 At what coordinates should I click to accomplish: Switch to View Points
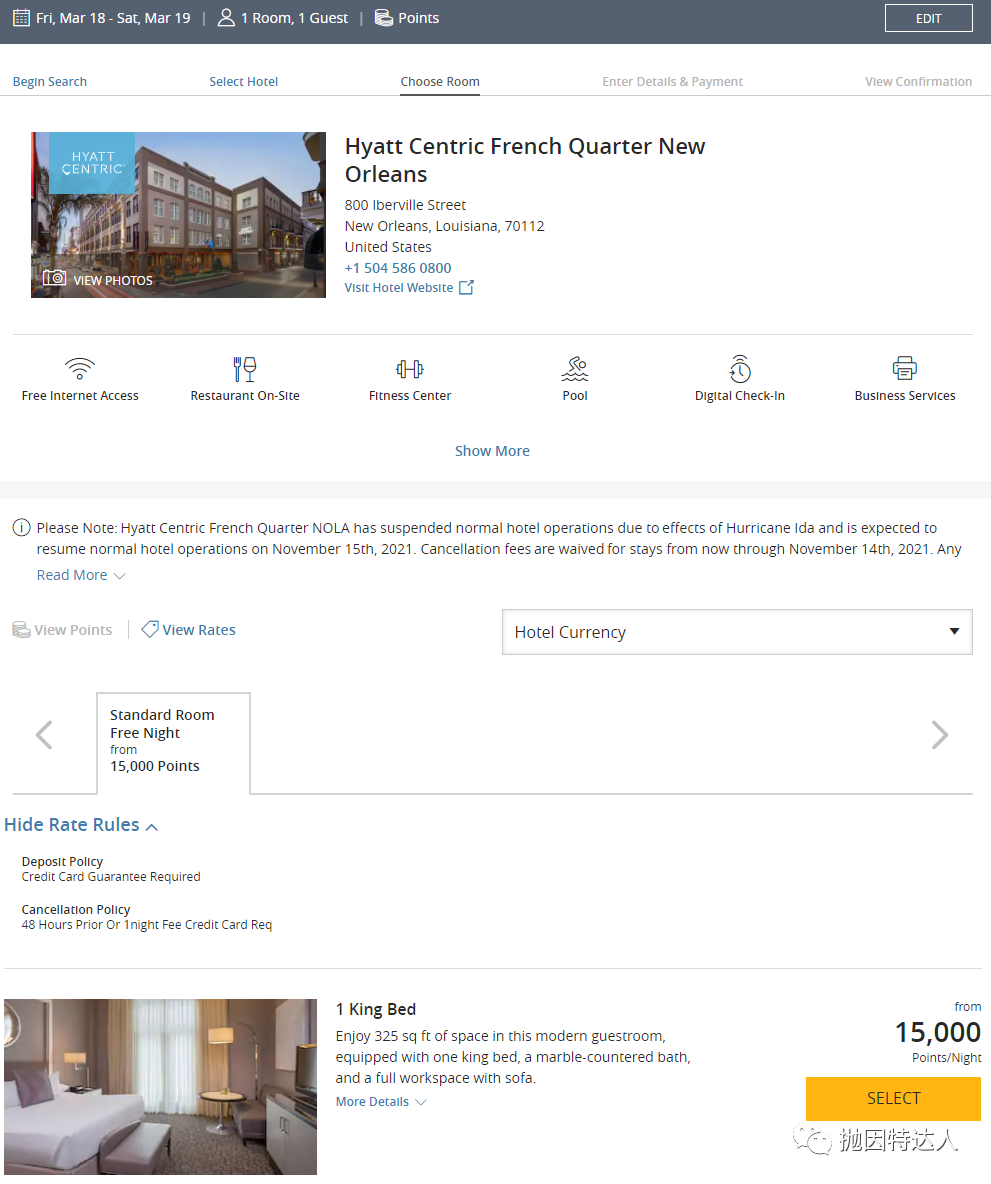click(x=63, y=630)
